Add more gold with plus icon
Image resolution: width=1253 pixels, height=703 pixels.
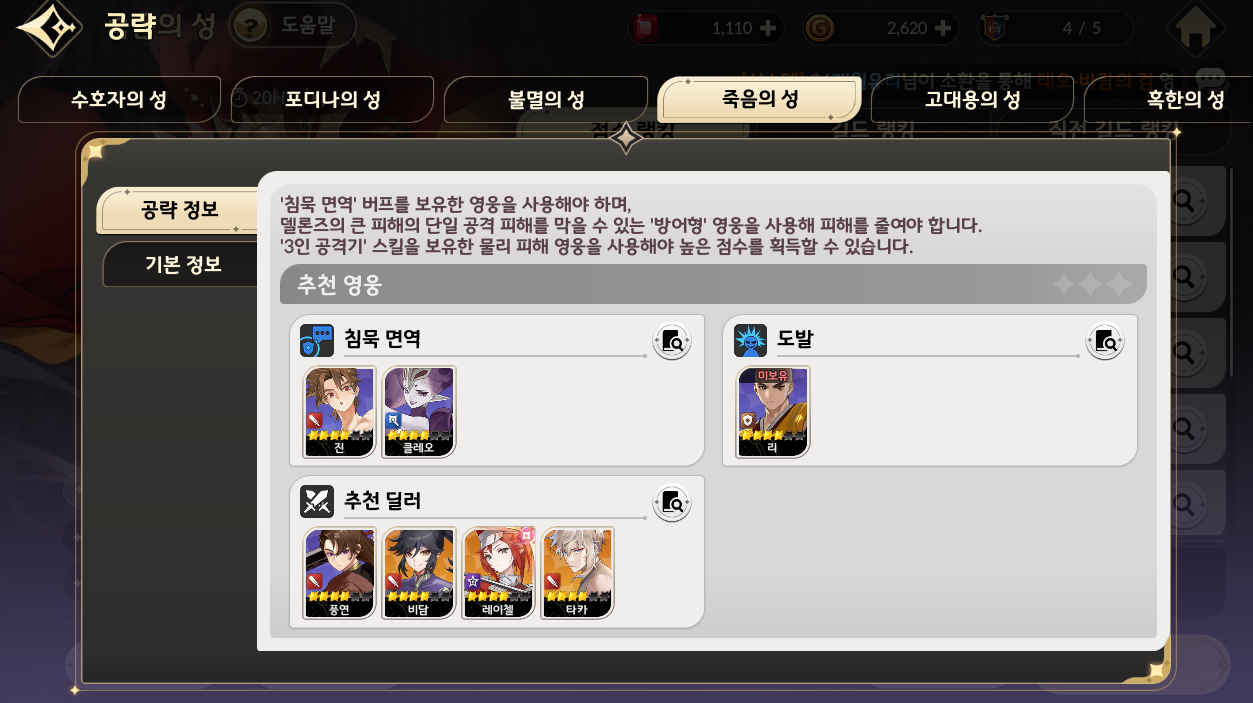pos(942,28)
